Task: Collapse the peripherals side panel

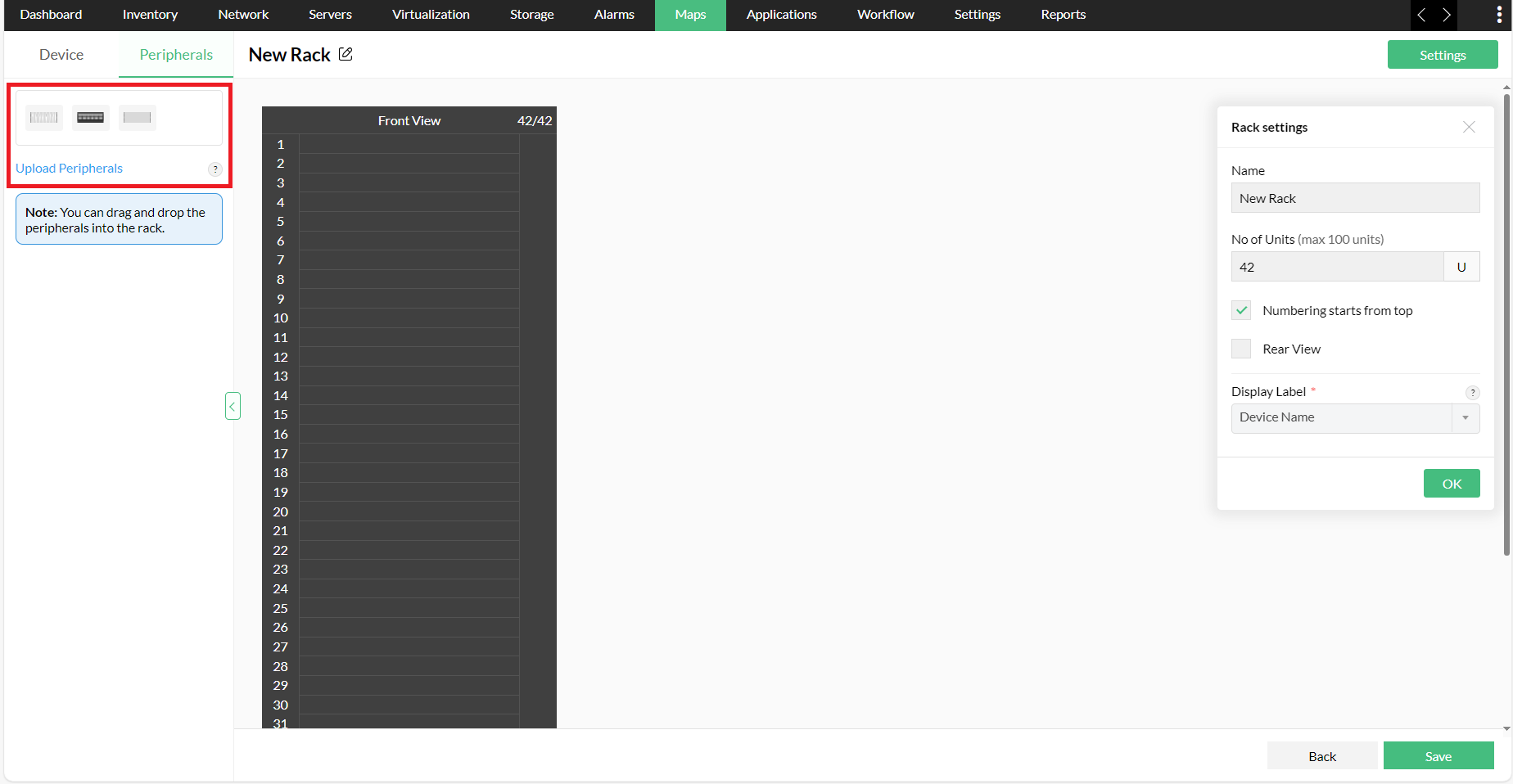Action: coord(233,406)
